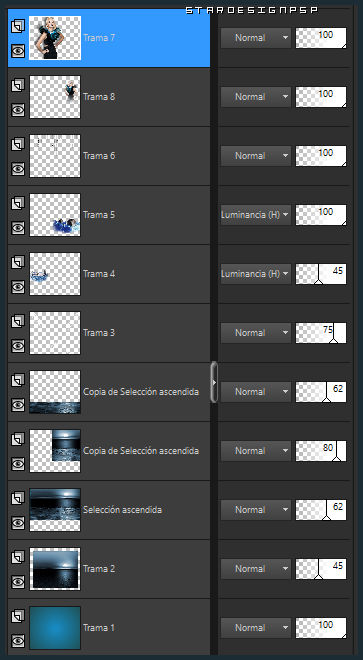Click the opacity slider of Trama 8

pos(321,97)
